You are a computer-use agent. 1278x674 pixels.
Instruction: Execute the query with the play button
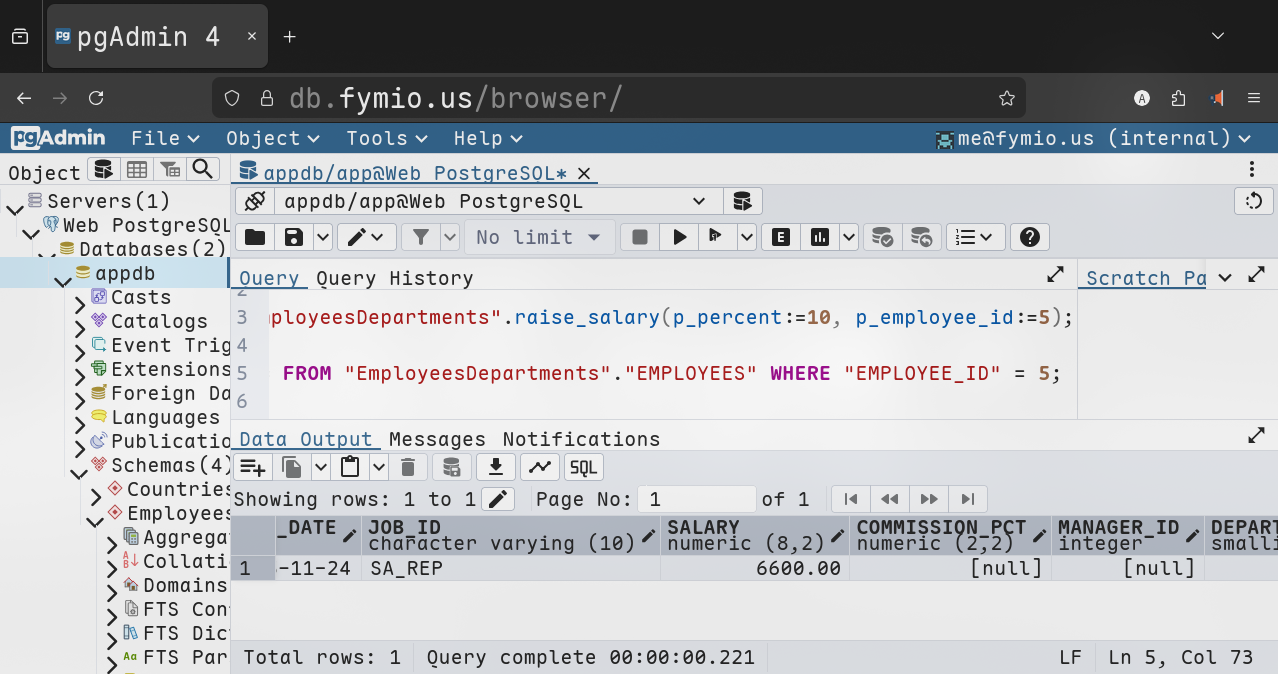pyautogui.click(x=679, y=237)
